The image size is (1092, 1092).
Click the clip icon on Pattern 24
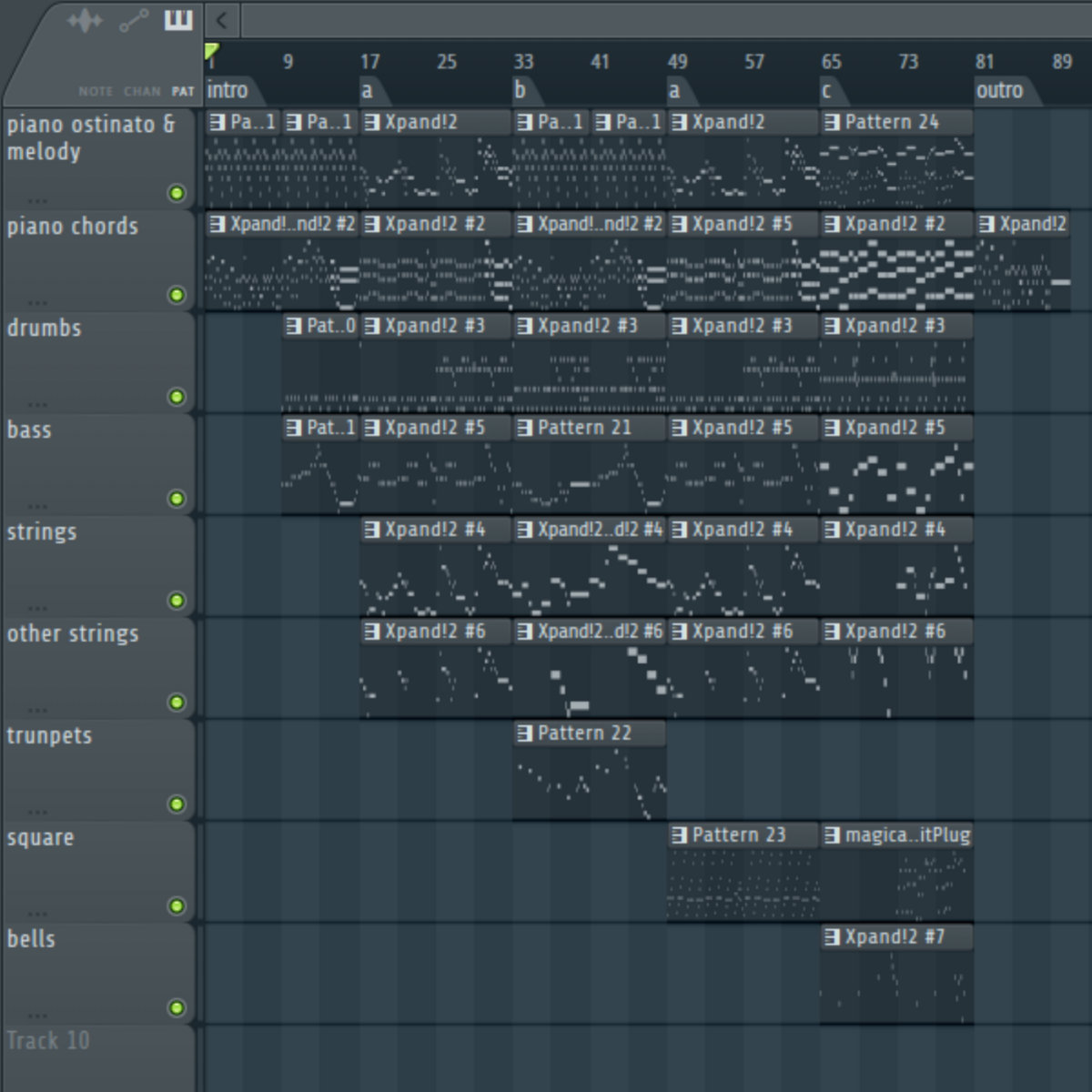coord(832,122)
